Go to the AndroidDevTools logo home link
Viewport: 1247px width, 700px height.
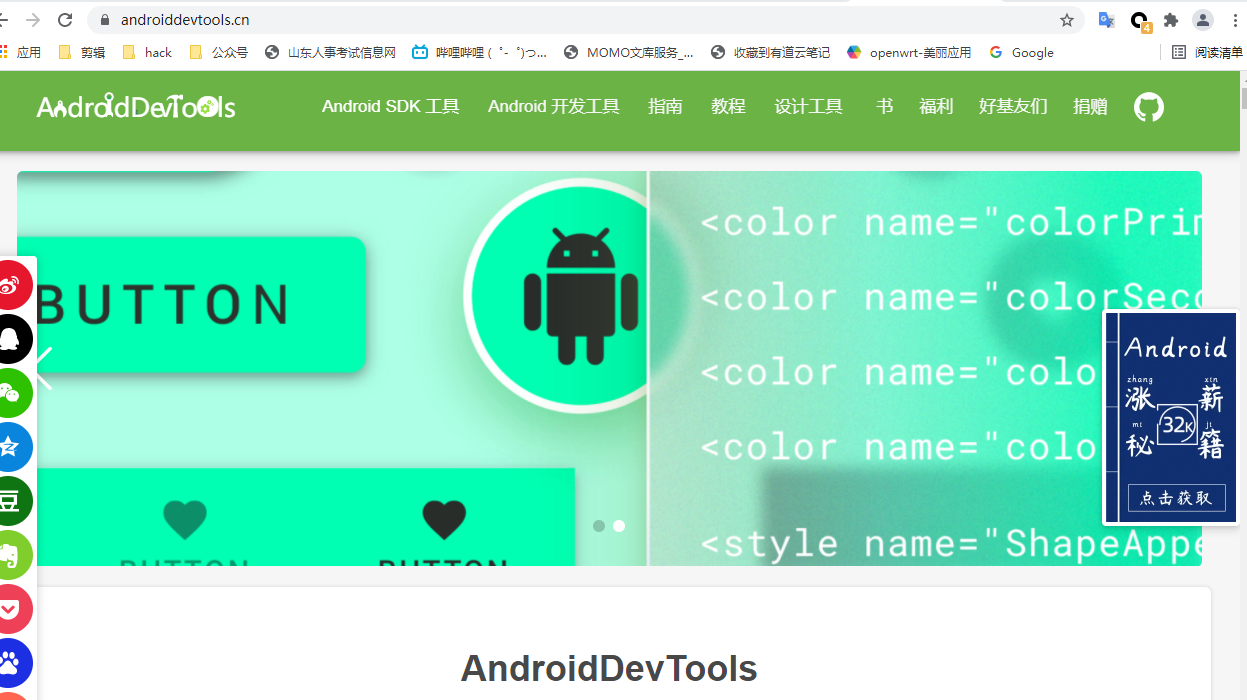(x=136, y=107)
